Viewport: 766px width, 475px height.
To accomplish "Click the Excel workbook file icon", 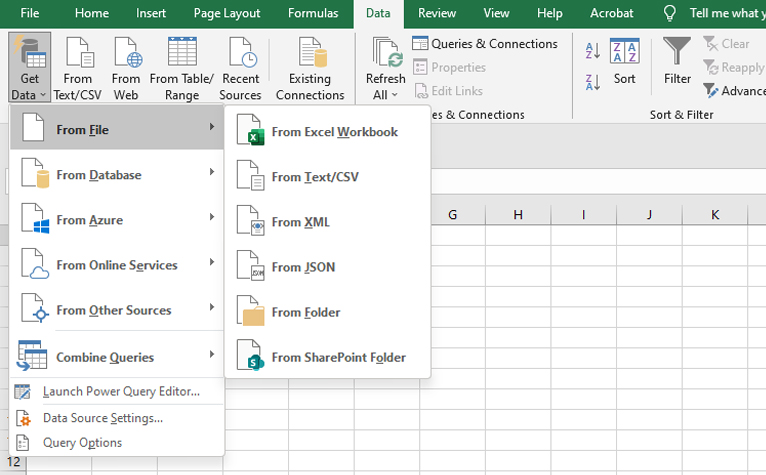I will pyautogui.click(x=250, y=130).
